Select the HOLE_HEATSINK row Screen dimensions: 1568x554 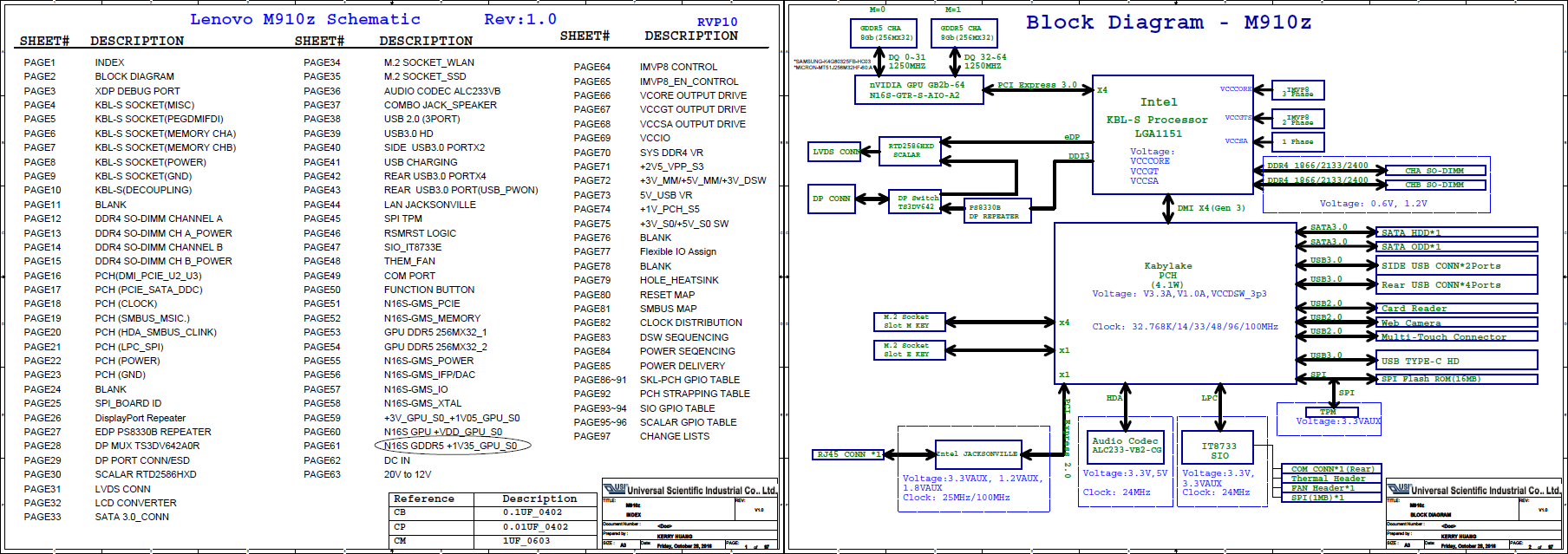pos(646,280)
